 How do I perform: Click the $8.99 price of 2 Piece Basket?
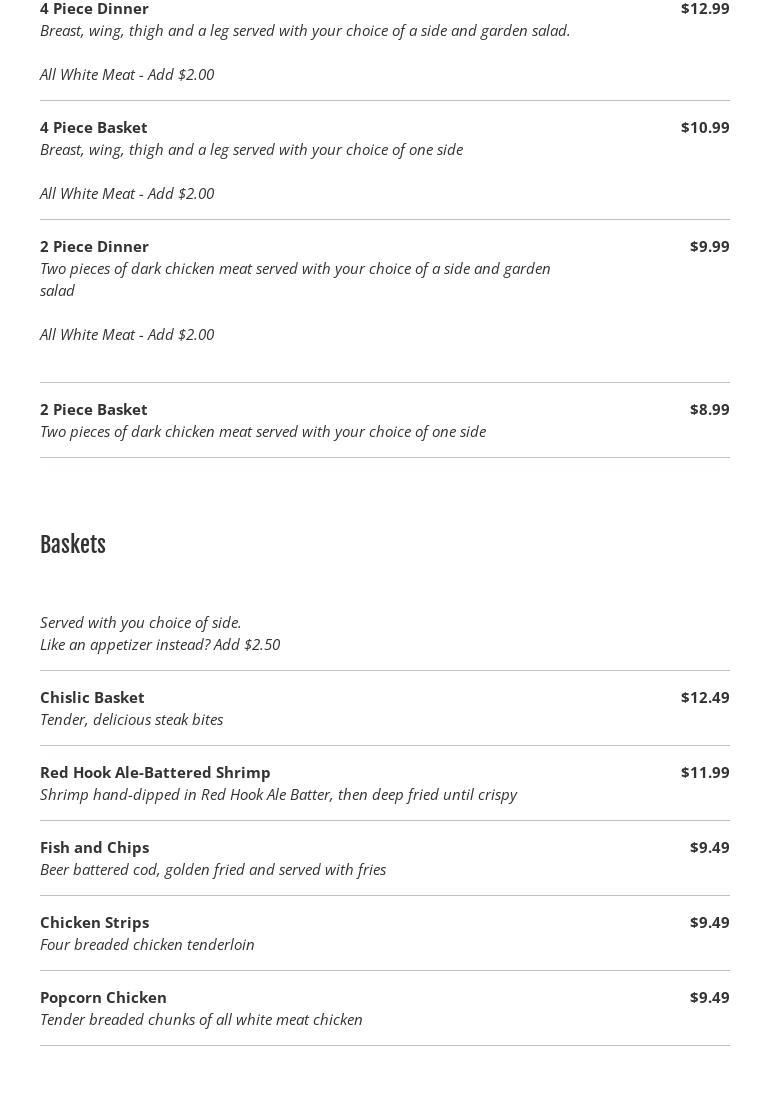[x=709, y=409]
